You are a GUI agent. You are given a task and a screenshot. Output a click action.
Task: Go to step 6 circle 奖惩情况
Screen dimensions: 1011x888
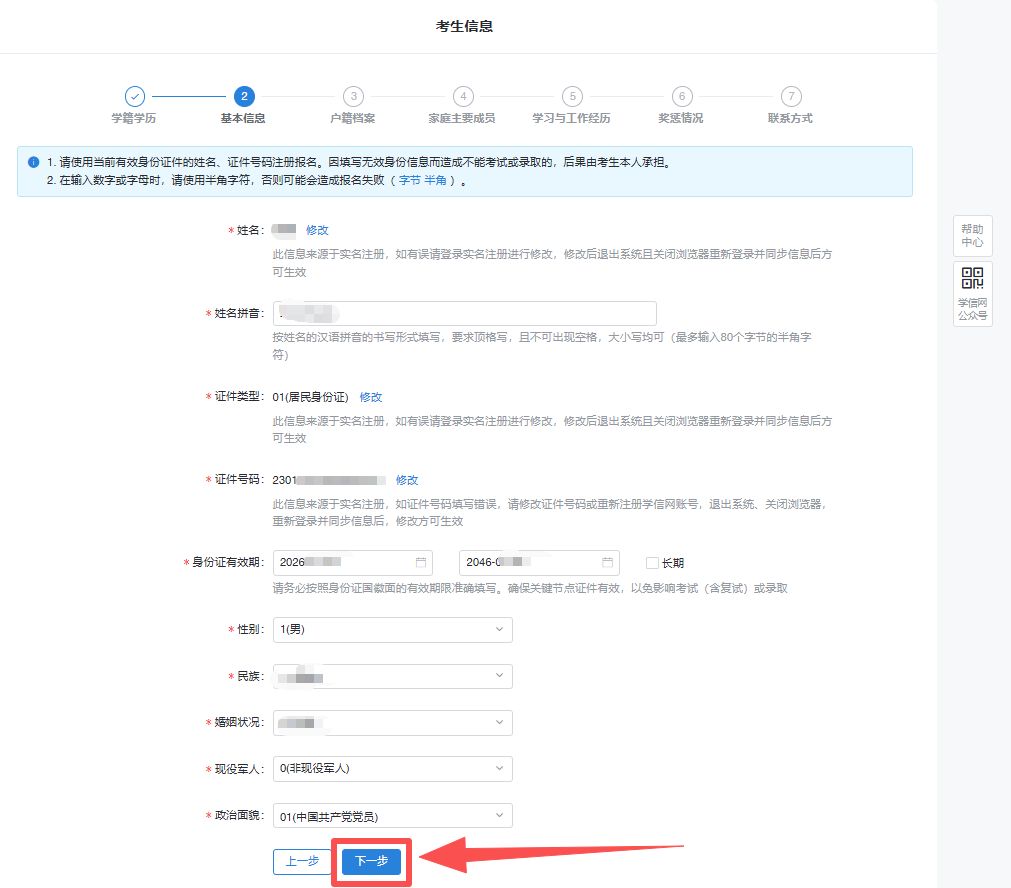pos(682,97)
